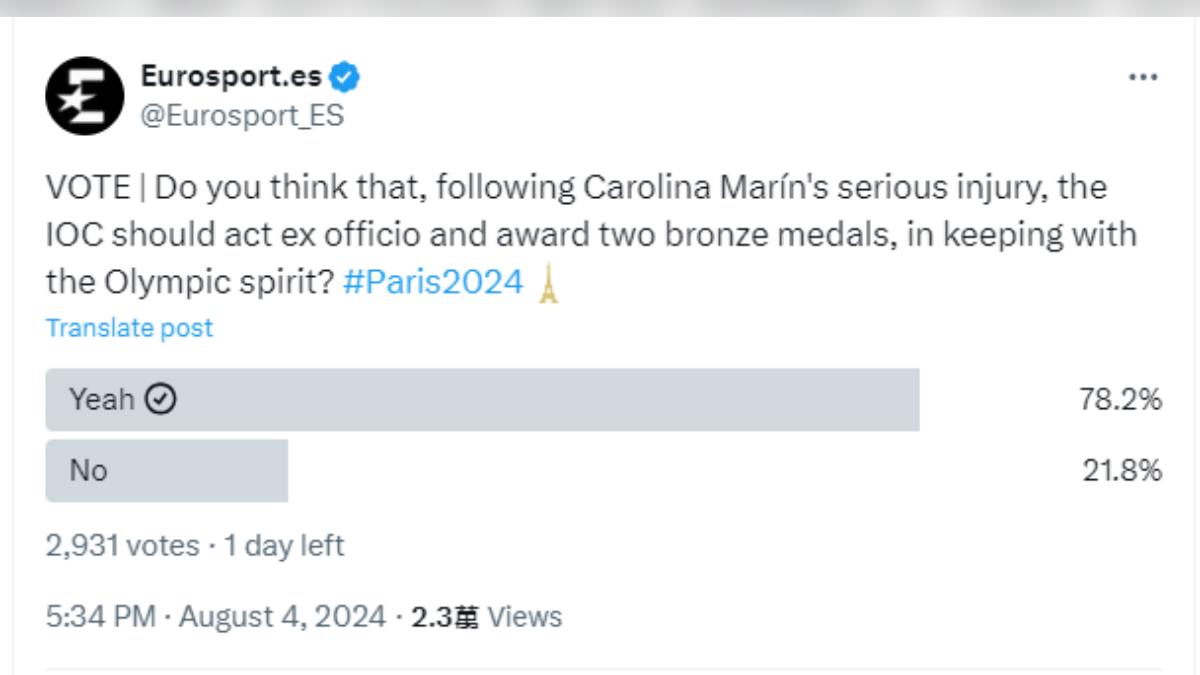Select the "Yeah" poll option label

tap(101, 399)
